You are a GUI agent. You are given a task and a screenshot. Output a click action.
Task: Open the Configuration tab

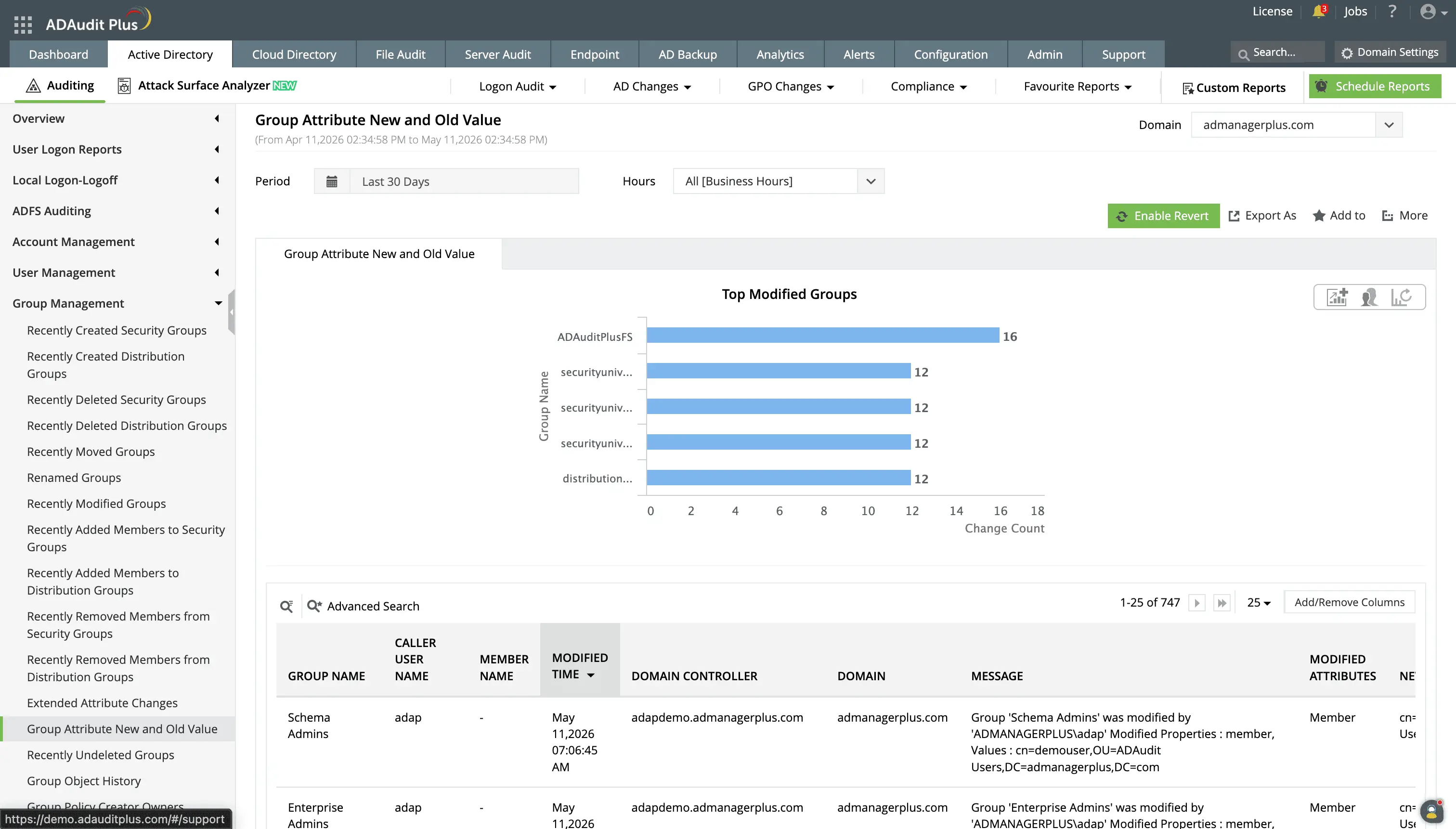951,54
